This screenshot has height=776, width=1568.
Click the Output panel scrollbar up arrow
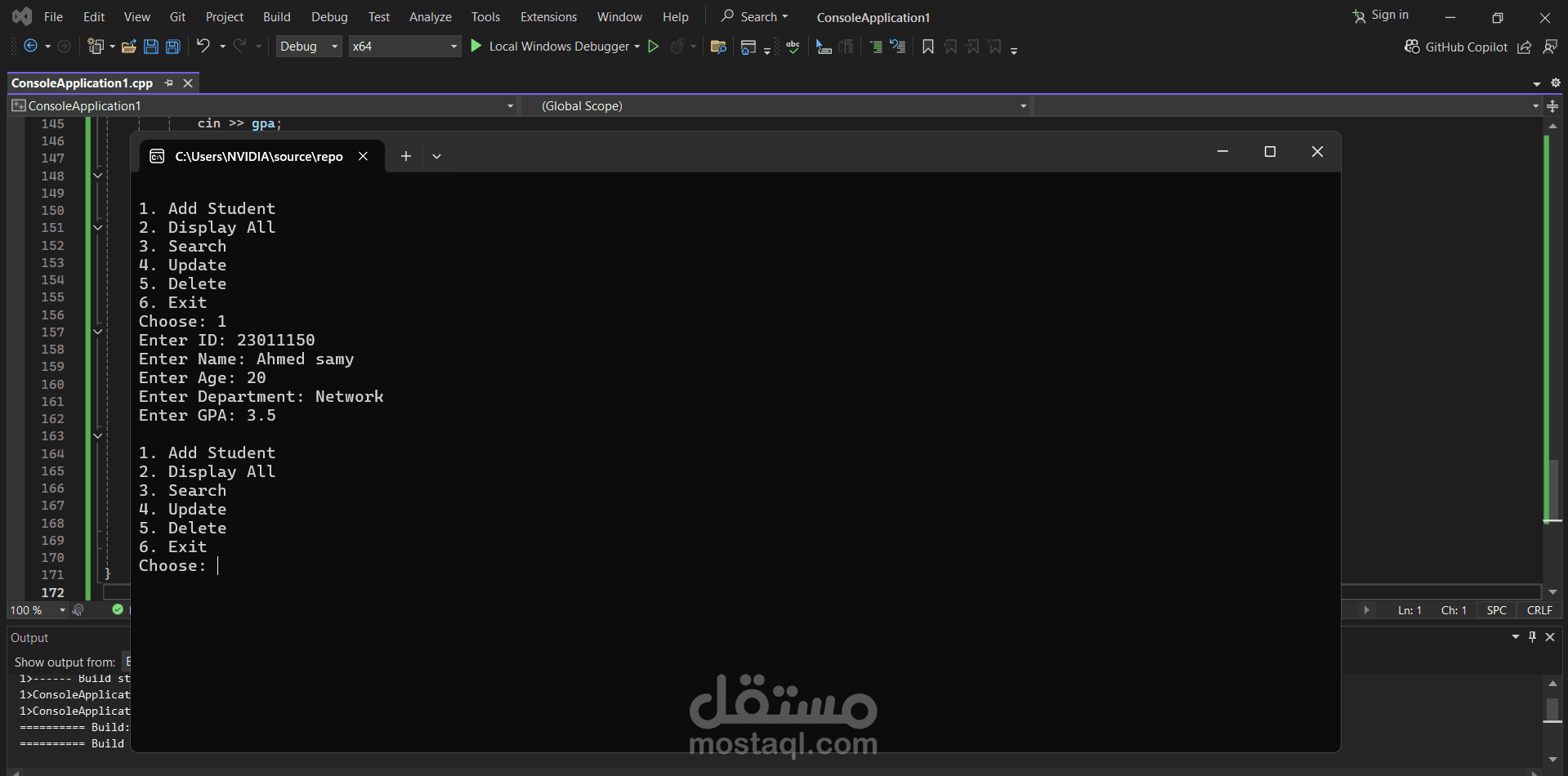(1552, 683)
